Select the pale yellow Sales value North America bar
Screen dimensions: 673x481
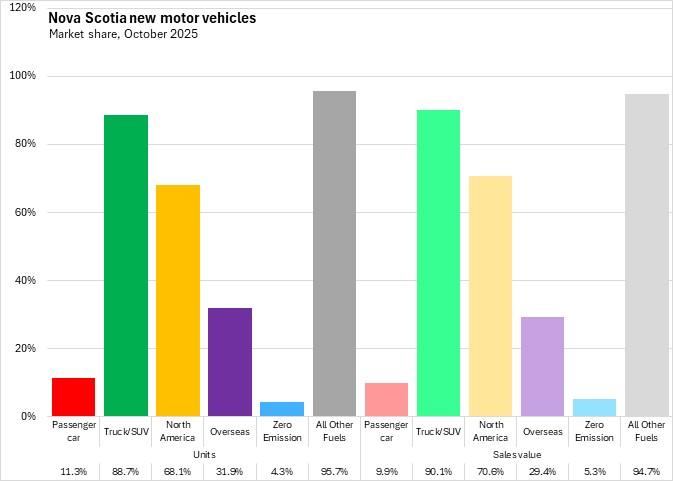pos(490,296)
